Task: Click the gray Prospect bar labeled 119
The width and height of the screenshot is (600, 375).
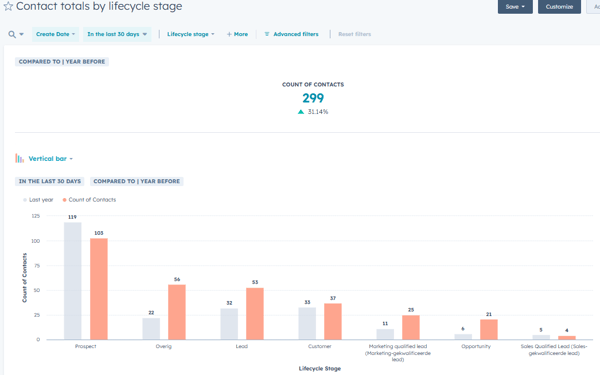Action: click(73, 281)
